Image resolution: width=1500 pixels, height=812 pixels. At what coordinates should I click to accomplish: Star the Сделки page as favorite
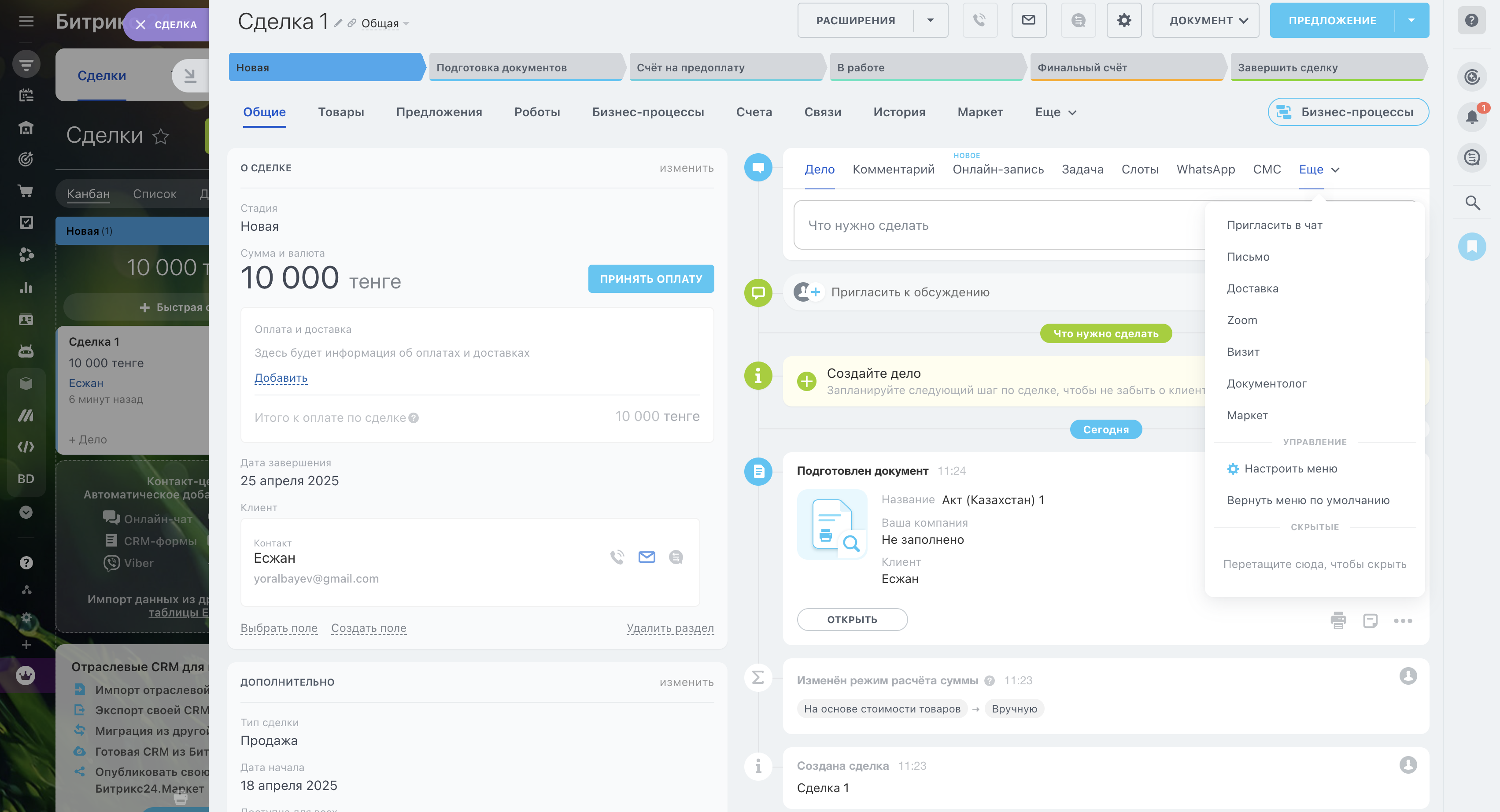click(161, 136)
